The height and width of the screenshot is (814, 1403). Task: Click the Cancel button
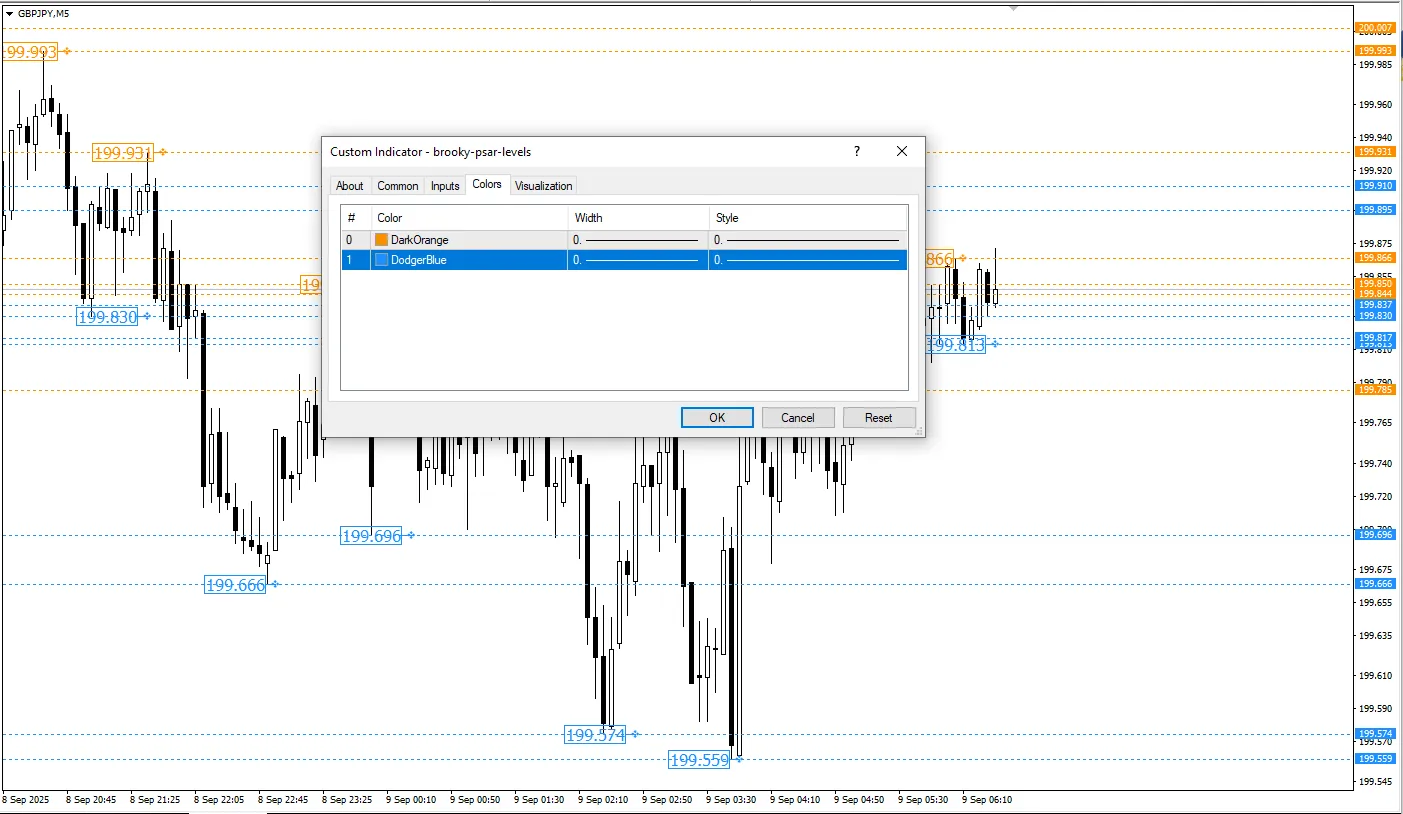point(798,418)
